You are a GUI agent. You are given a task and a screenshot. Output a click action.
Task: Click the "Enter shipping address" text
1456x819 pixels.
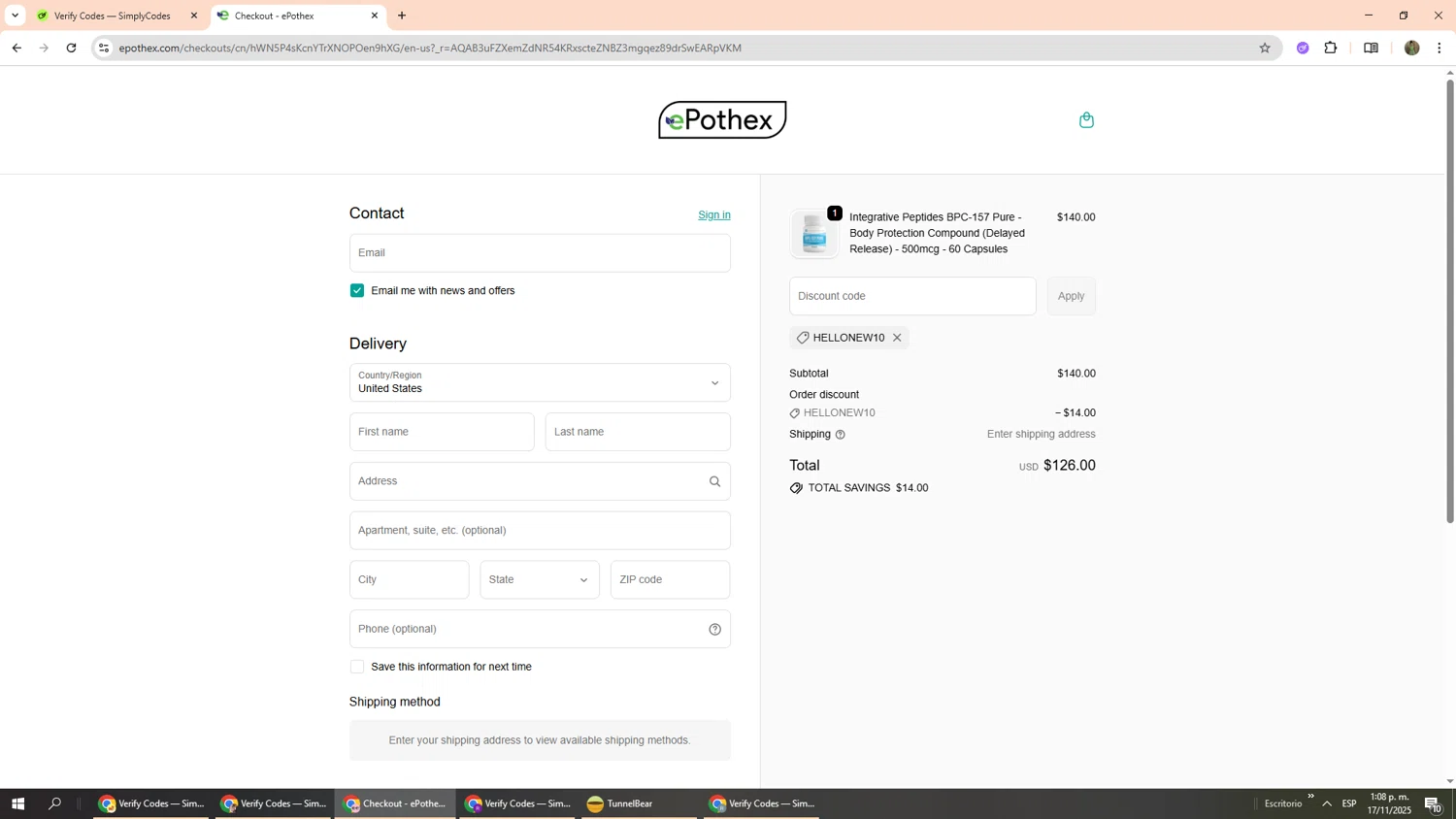(1041, 435)
